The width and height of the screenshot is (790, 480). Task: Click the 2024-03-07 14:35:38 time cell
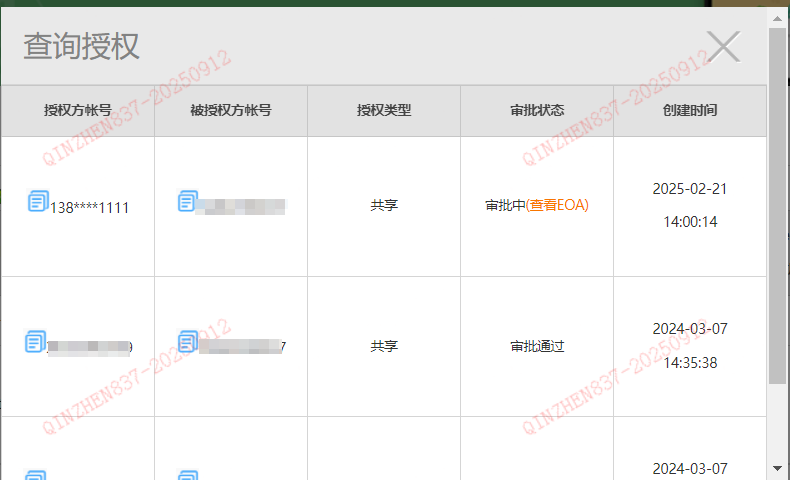point(690,346)
